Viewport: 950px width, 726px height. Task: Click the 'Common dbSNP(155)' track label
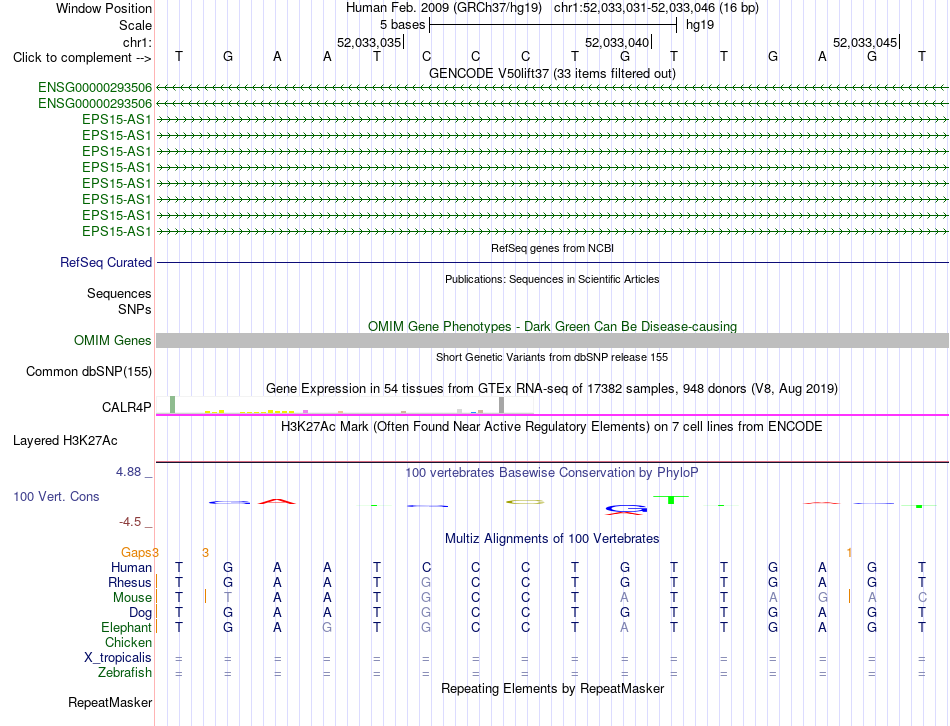88,371
